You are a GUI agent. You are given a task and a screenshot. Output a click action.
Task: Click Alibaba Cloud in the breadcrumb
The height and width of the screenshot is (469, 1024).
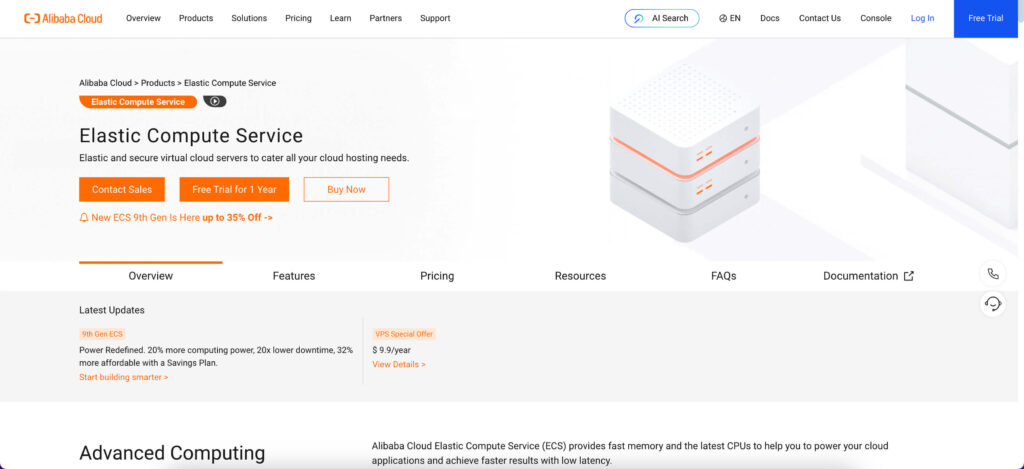click(105, 83)
